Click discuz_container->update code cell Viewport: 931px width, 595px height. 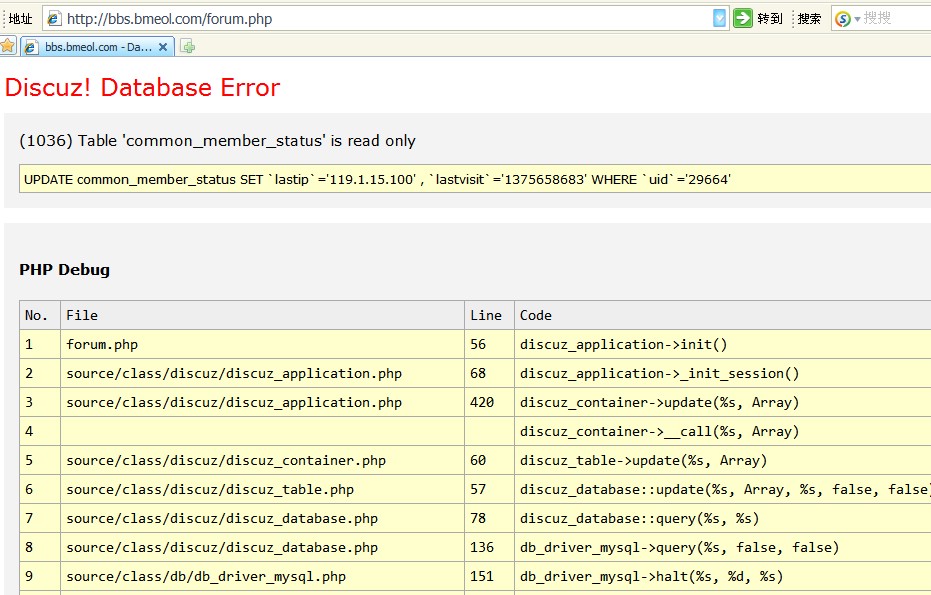point(723,403)
